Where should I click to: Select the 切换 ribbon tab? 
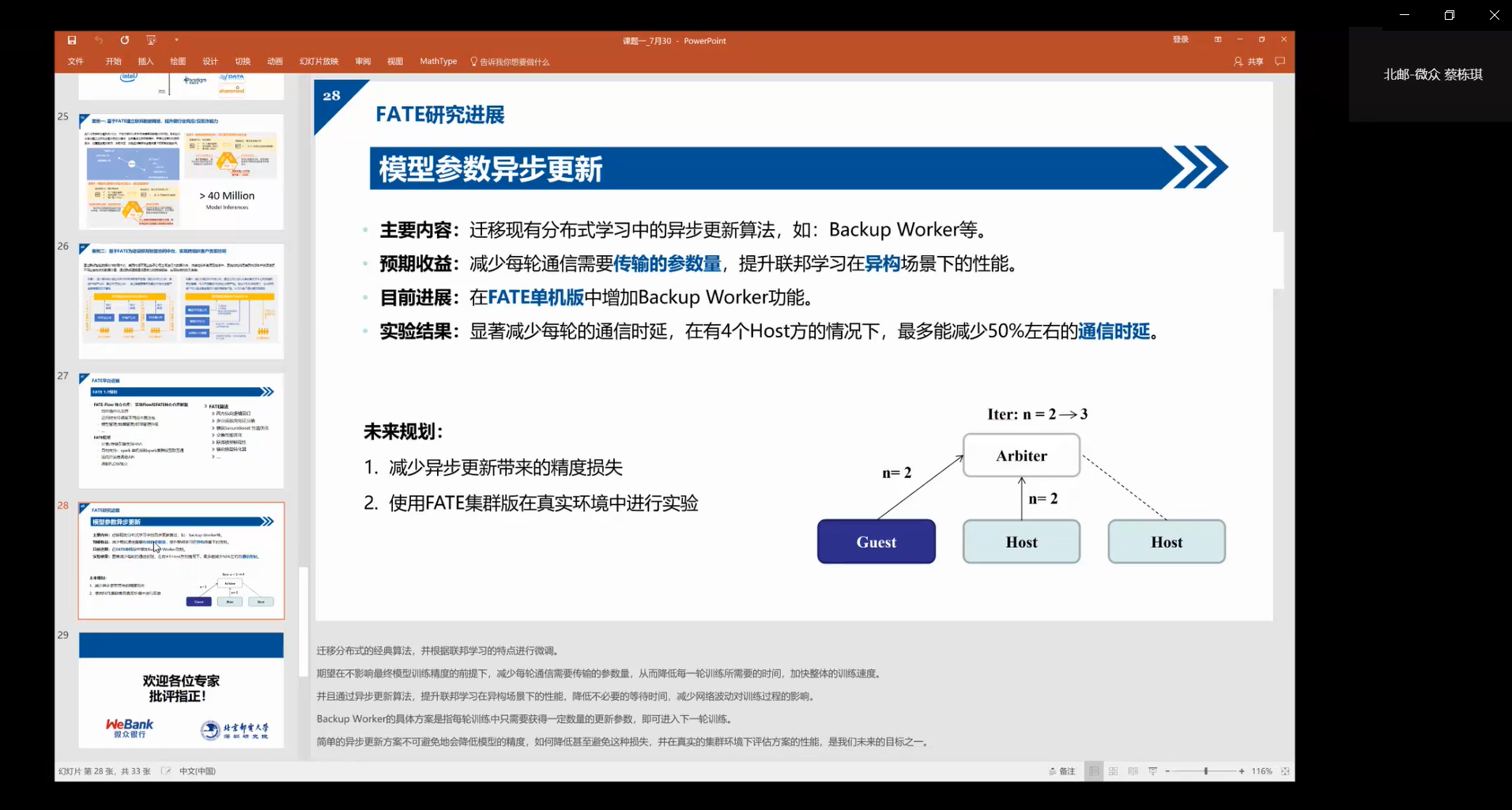[x=243, y=62]
